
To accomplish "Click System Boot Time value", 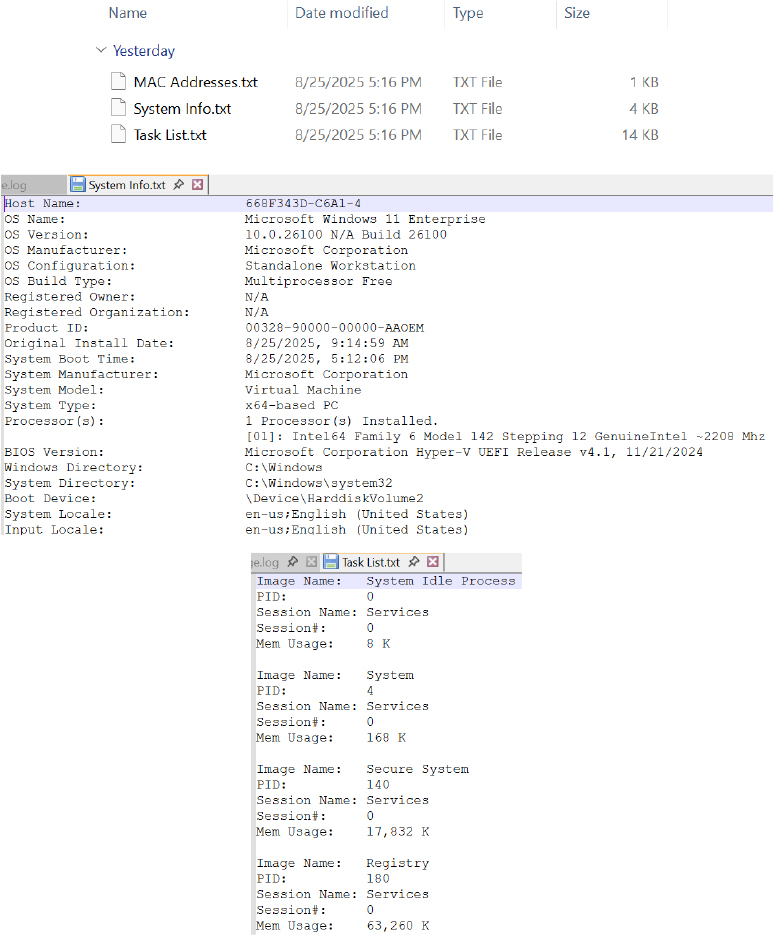I will pyautogui.click(x=327, y=359).
